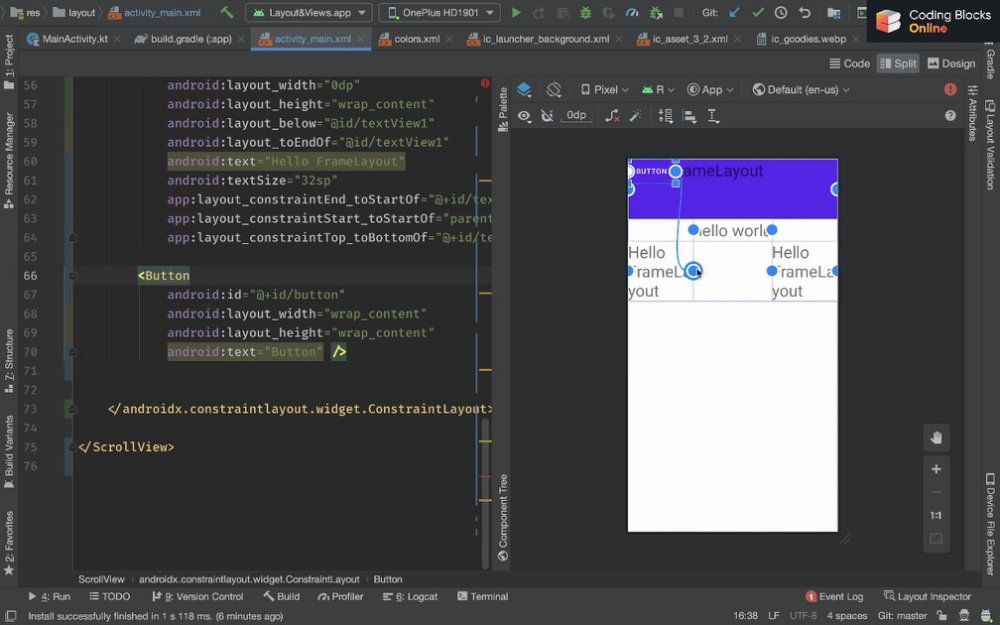Open the Terminal tool window
This screenshot has height=625, width=1000.
[x=483, y=597]
